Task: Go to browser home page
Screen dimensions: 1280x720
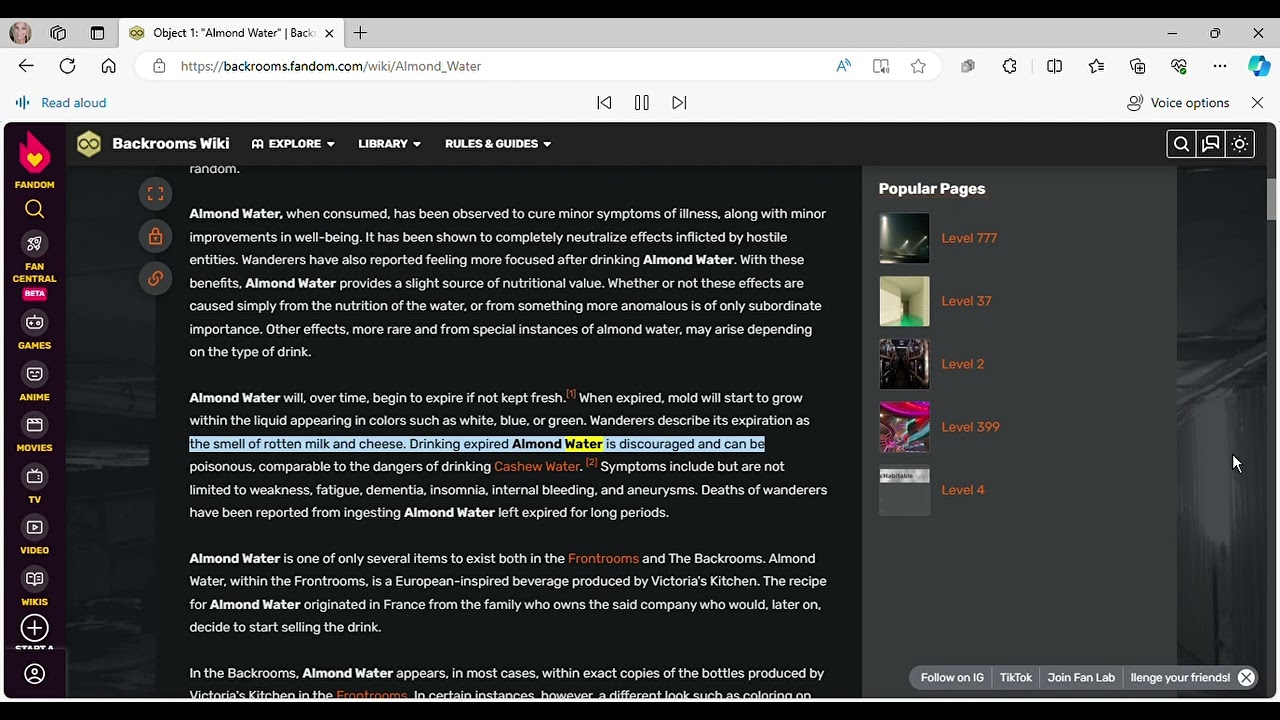Action: tap(108, 66)
